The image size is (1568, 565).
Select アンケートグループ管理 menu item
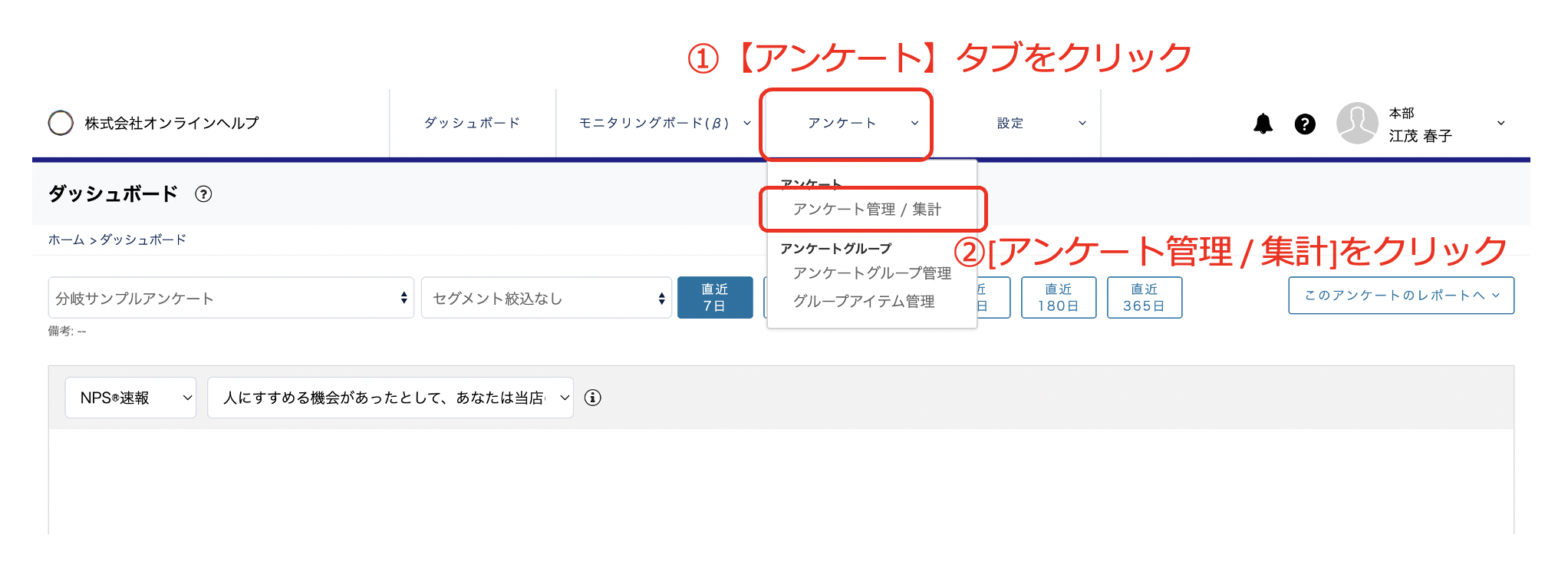(871, 273)
